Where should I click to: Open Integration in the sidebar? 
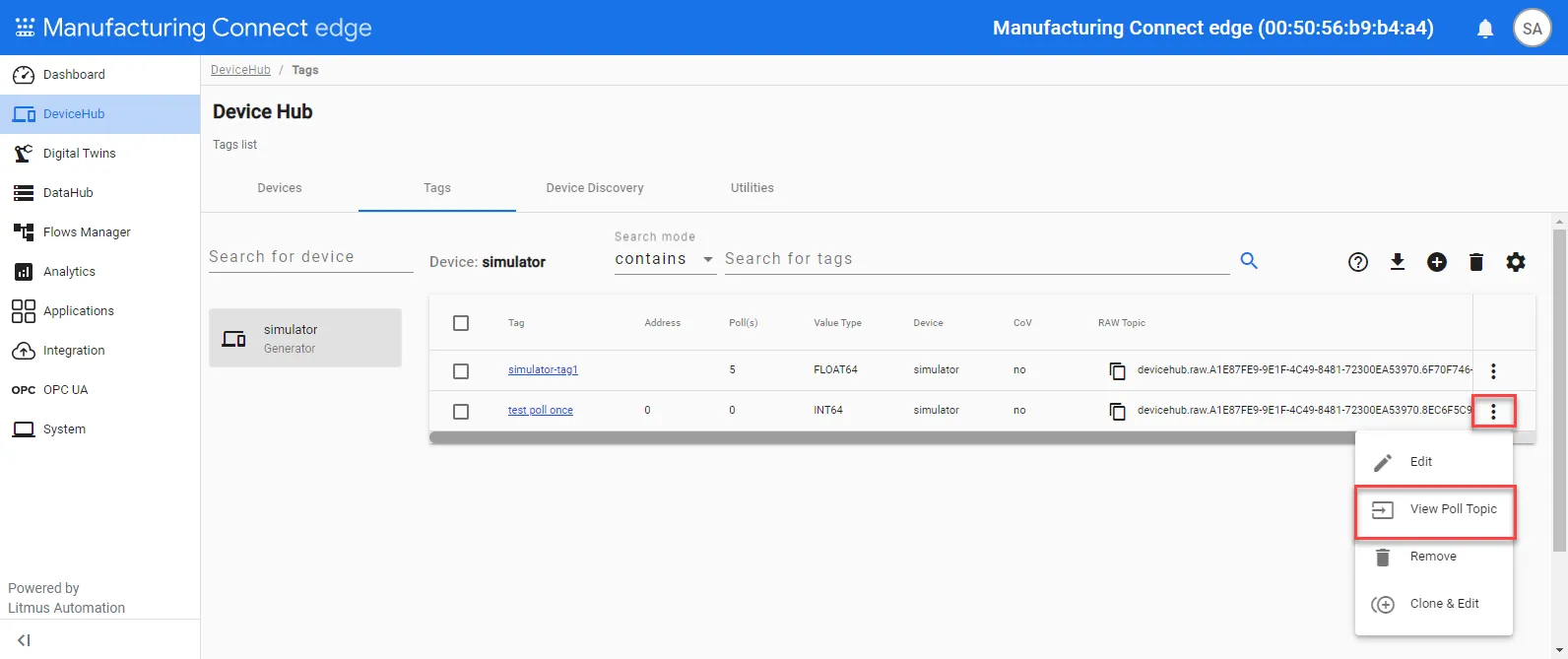99,351
